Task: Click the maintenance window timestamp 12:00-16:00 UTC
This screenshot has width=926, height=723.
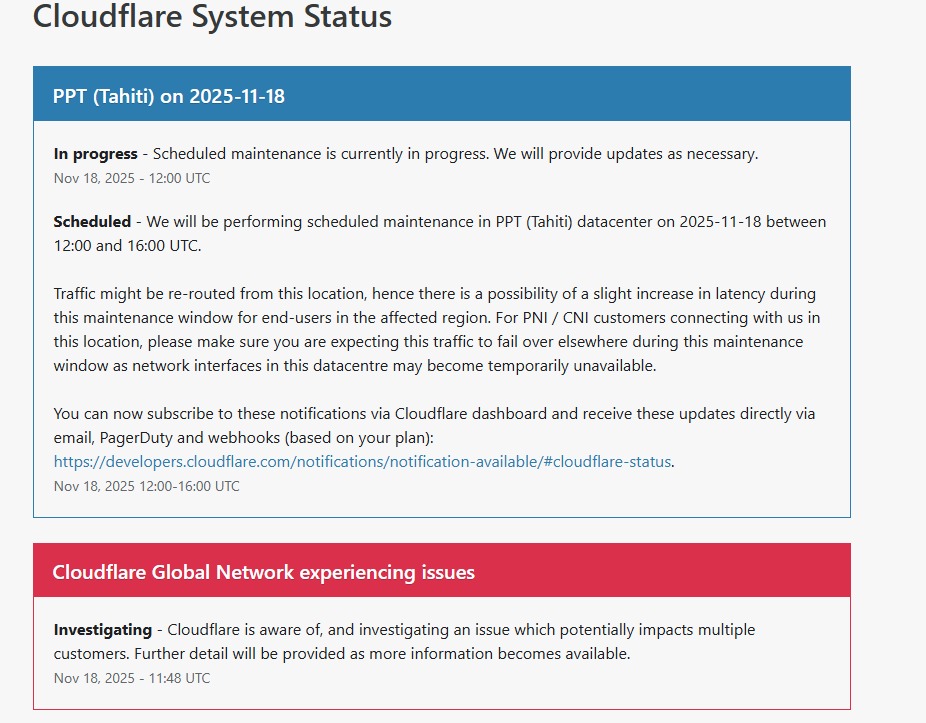Action: 146,486
